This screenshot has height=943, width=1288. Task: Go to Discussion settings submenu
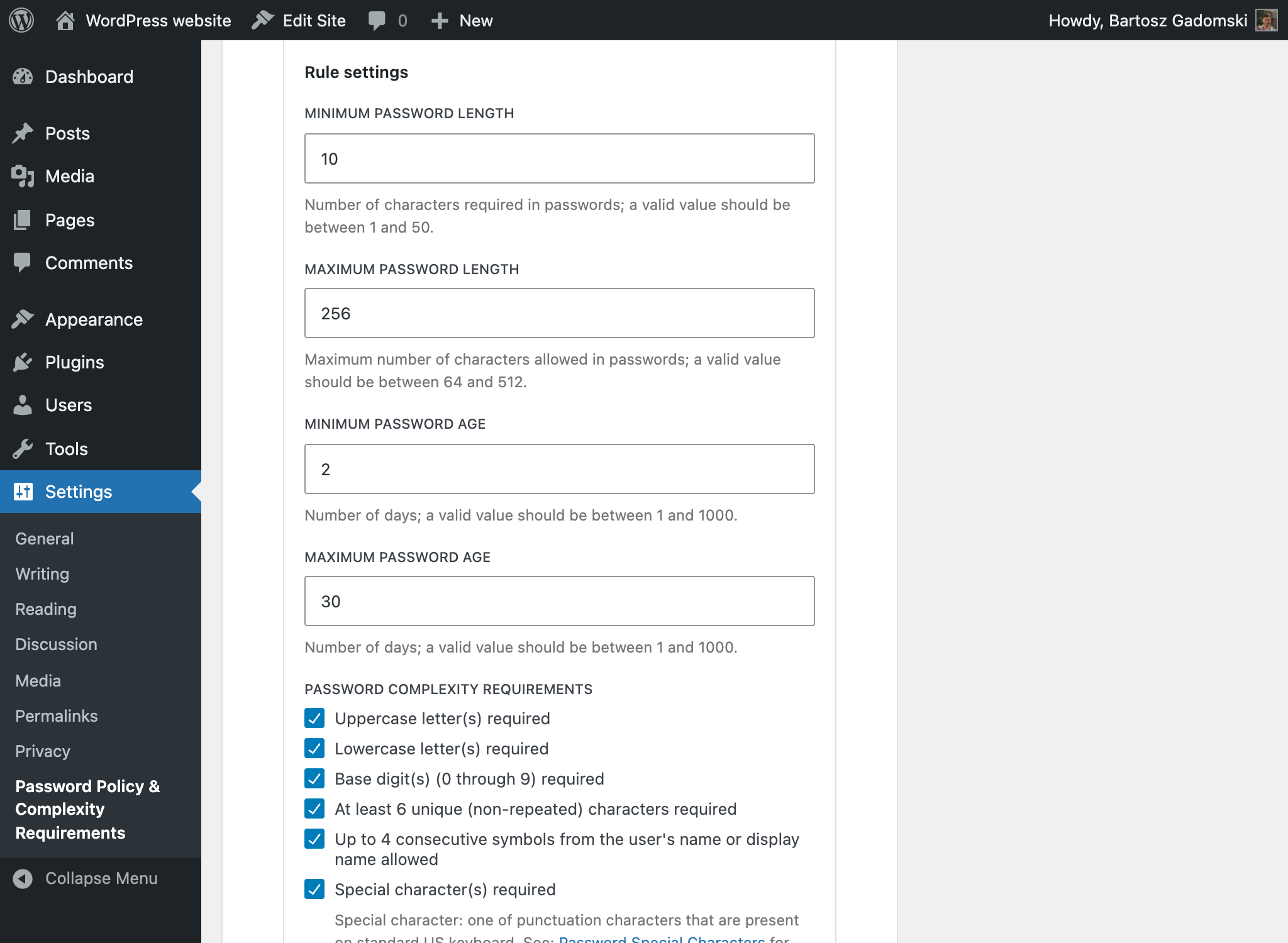point(56,644)
